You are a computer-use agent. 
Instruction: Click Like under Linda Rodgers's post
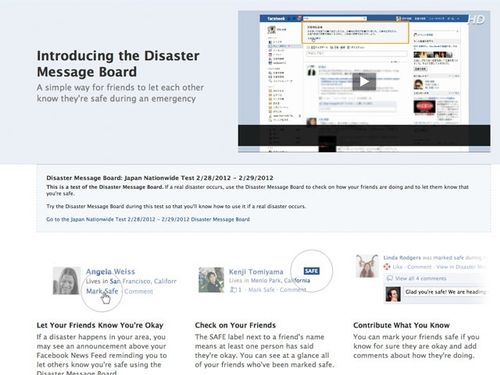397,267
